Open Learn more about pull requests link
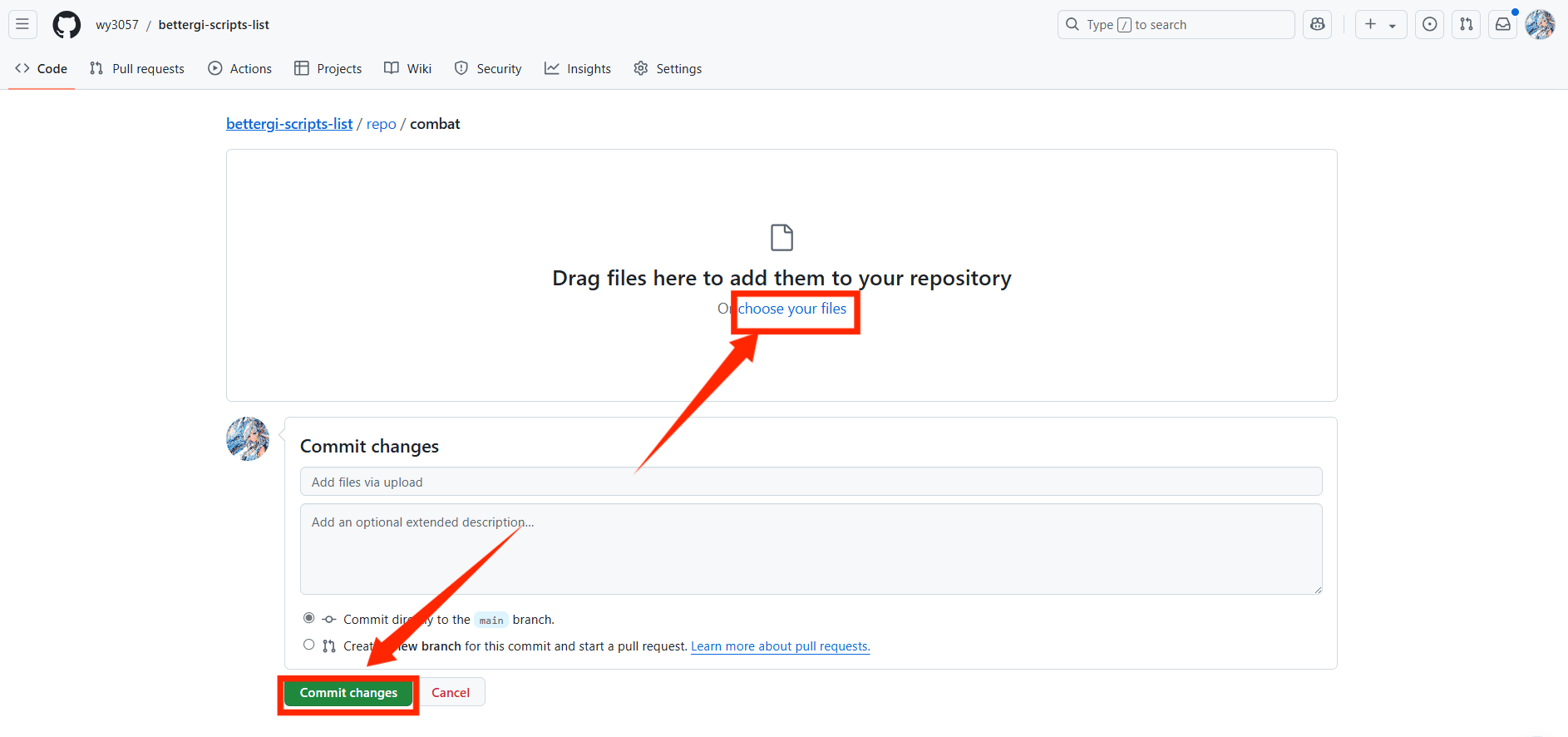Viewport: 1568px width, 737px height. coord(780,646)
